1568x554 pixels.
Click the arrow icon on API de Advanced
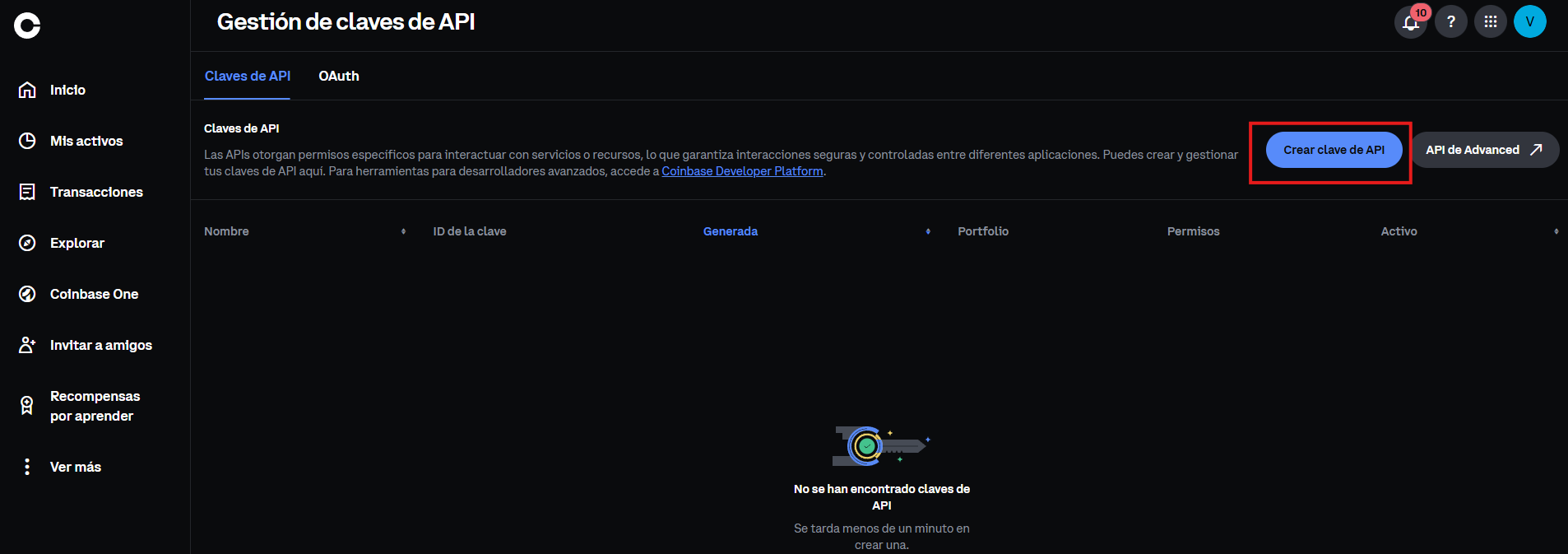click(x=1536, y=150)
